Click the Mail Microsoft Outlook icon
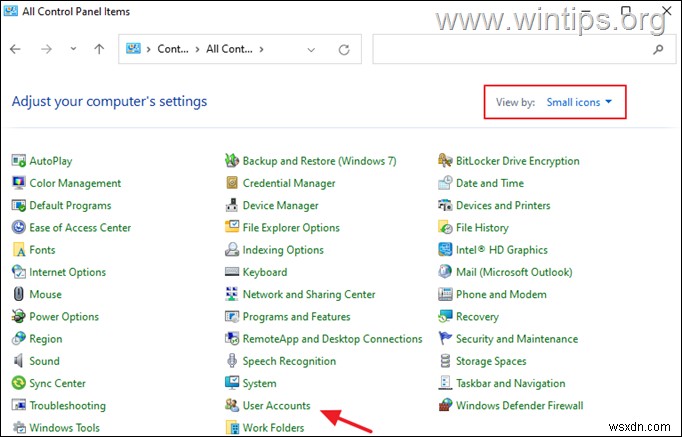 pyautogui.click(x=445, y=272)
